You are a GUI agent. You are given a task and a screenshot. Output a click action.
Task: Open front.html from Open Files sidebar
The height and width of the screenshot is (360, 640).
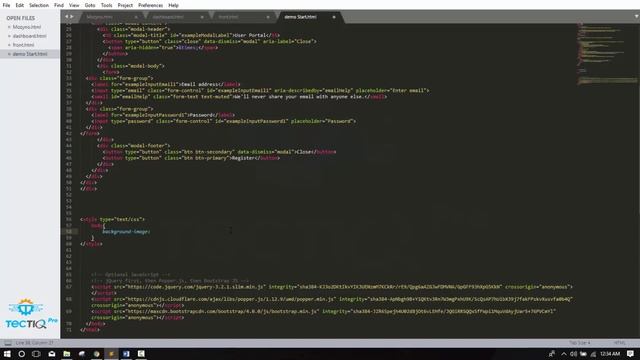click(x=23, y=45)
